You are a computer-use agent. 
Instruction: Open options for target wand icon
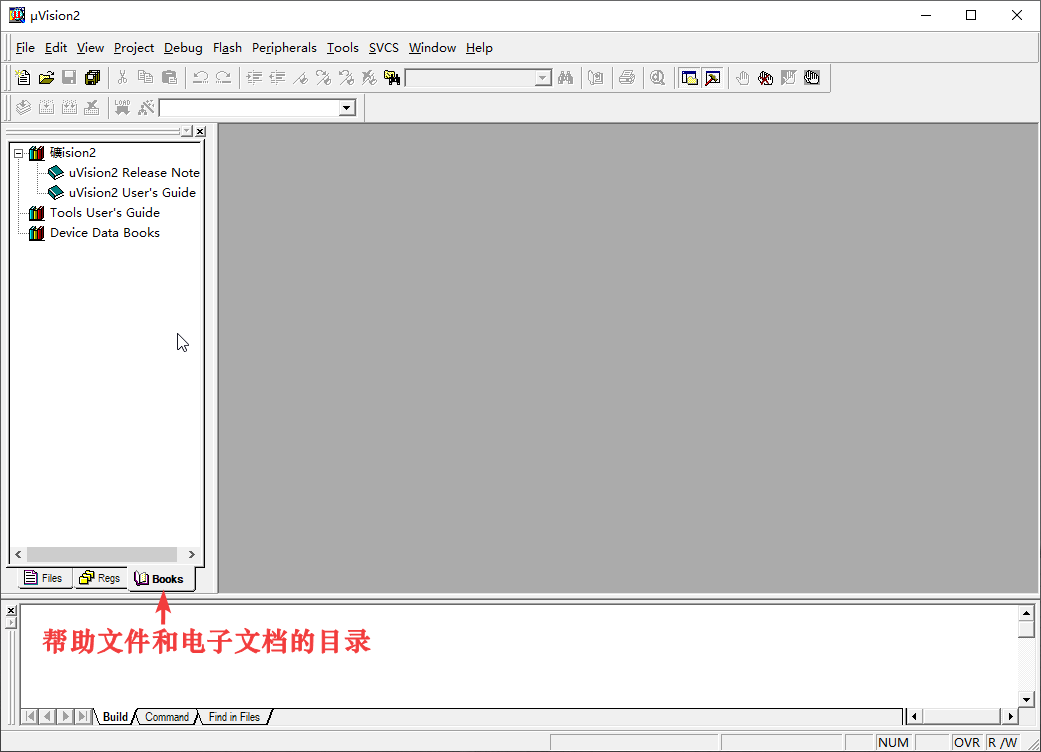pyautogui.click(x=145, y=107)
